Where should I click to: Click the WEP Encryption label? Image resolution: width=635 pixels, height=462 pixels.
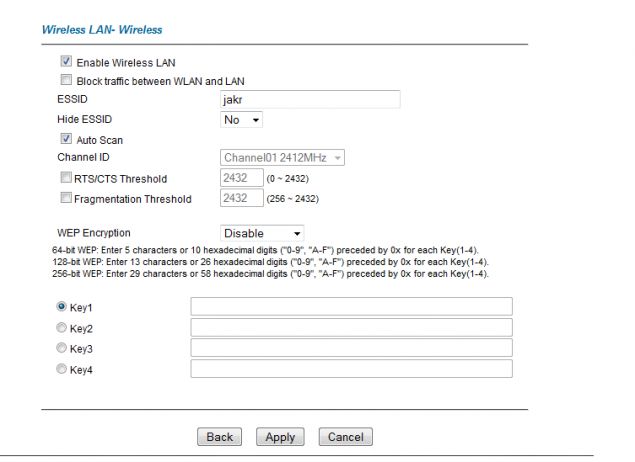click(94, 233)
